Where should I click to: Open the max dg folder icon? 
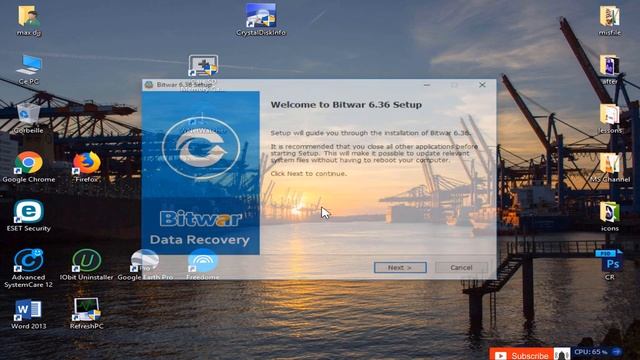tap(29, 20)
